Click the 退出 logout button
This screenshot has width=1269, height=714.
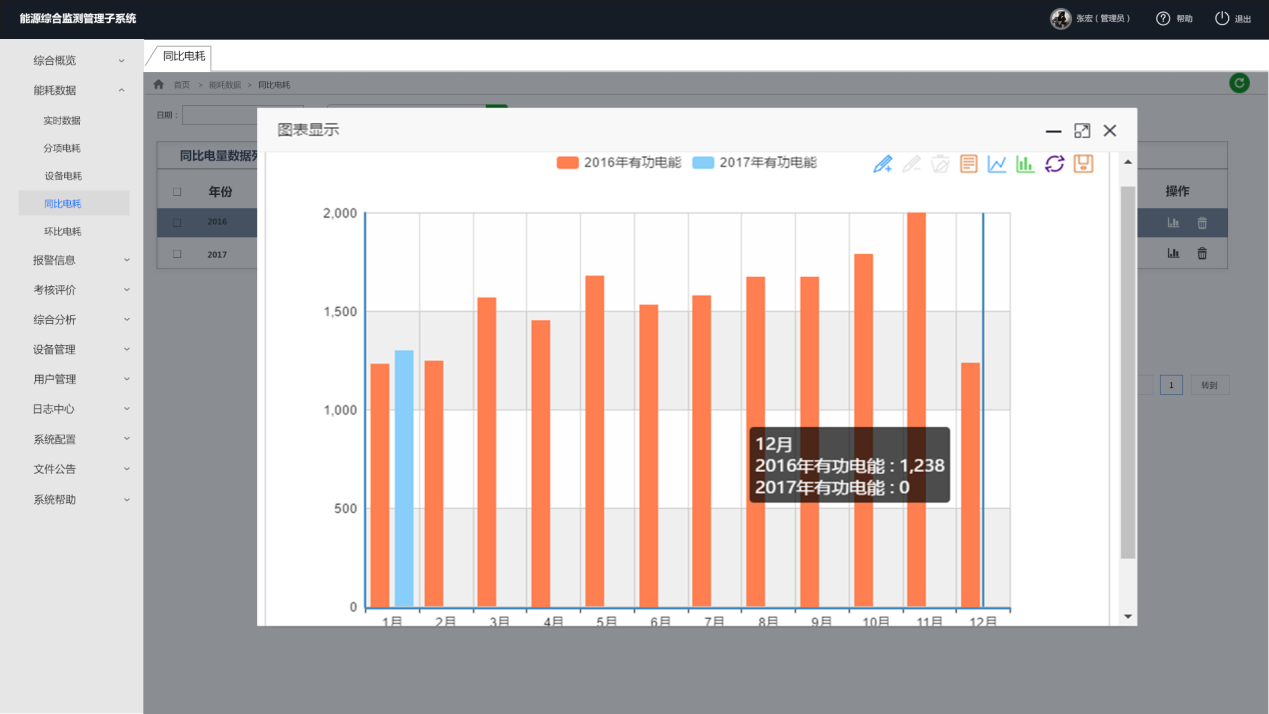pyautogui.click(x=1233, y=19)
